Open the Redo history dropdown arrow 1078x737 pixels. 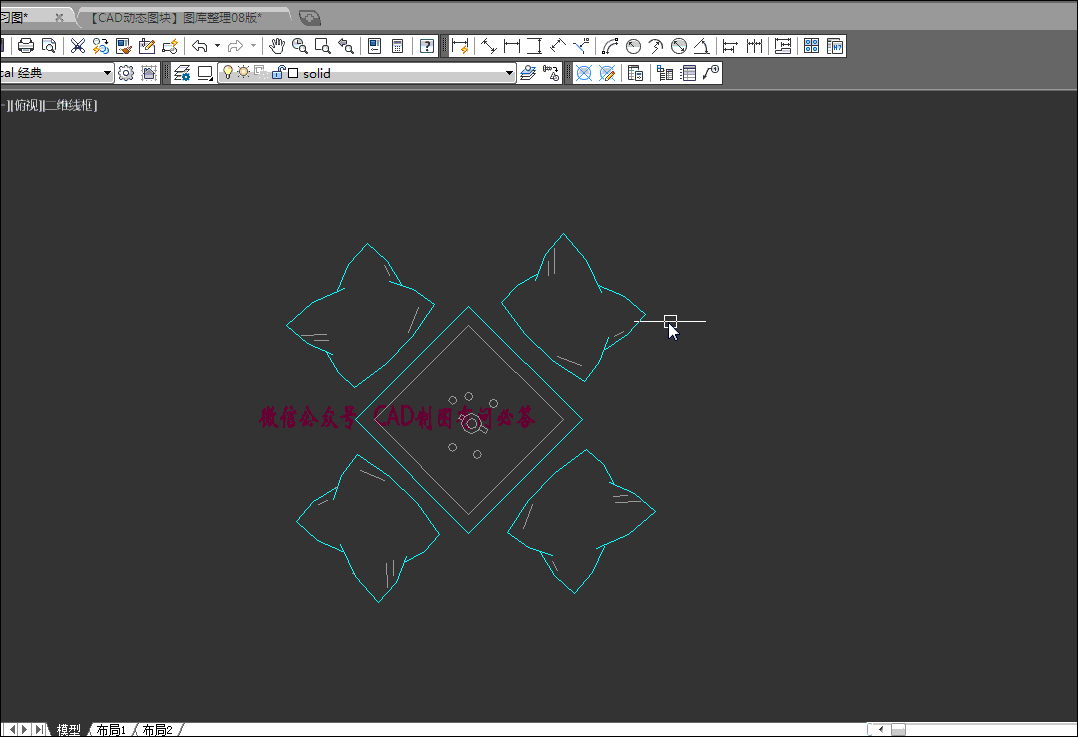(253, 46)
